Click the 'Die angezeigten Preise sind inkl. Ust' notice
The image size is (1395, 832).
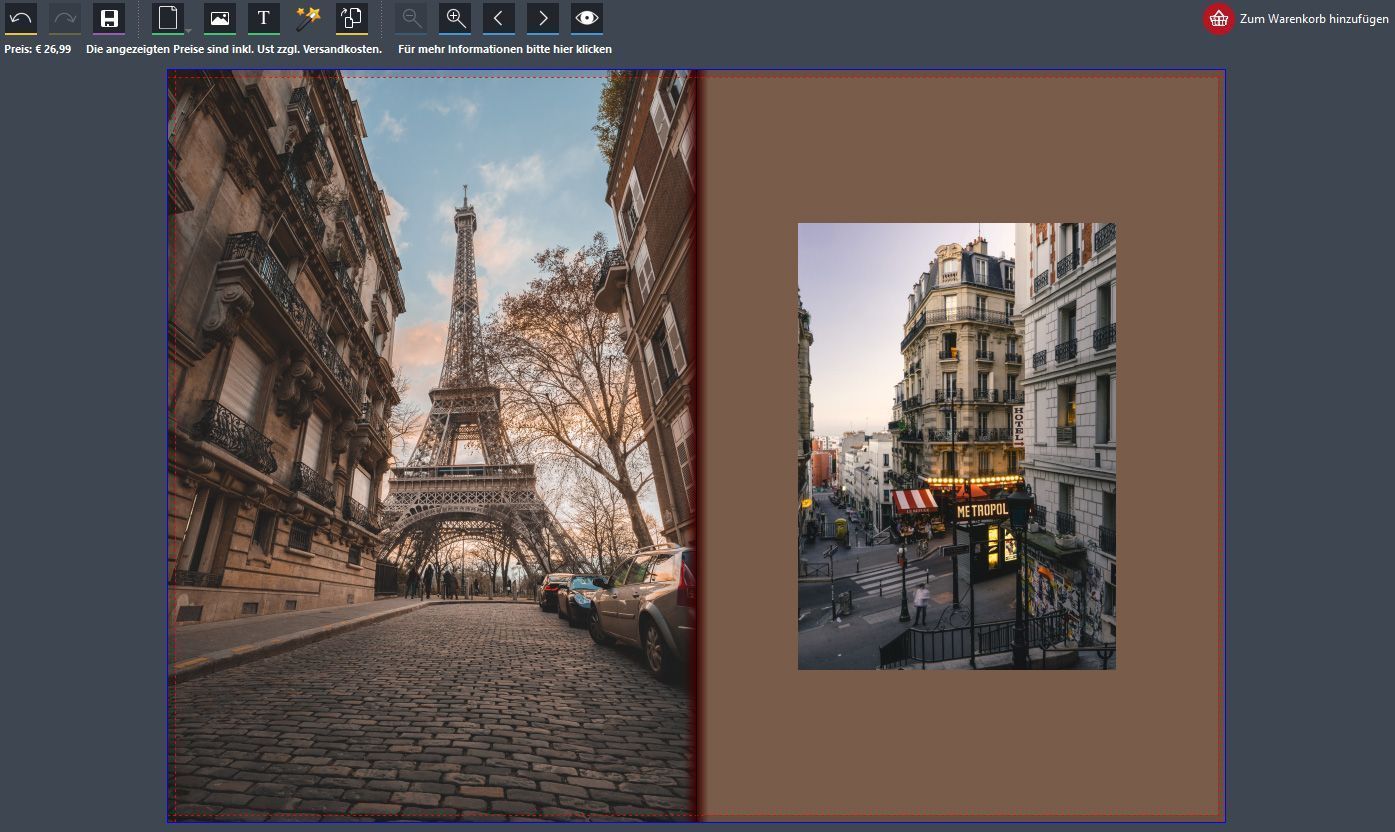click(x=234, y=49)
